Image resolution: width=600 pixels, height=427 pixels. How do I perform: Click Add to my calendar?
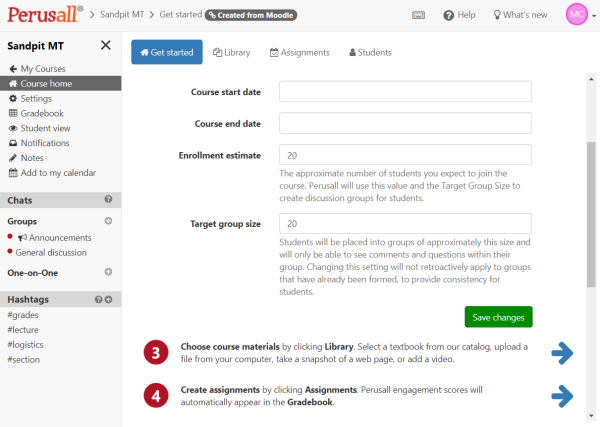coord(52,173)
